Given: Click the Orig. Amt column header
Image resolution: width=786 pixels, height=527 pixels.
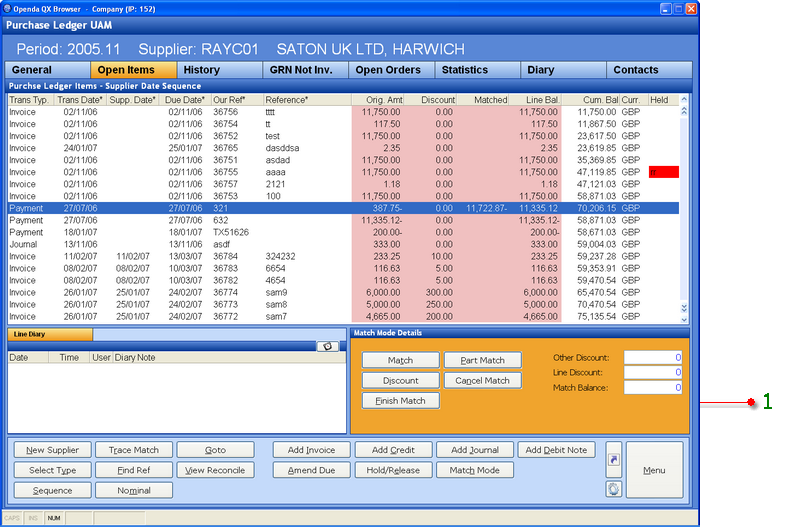Looking at the screenshot, I should click(378, 100).
